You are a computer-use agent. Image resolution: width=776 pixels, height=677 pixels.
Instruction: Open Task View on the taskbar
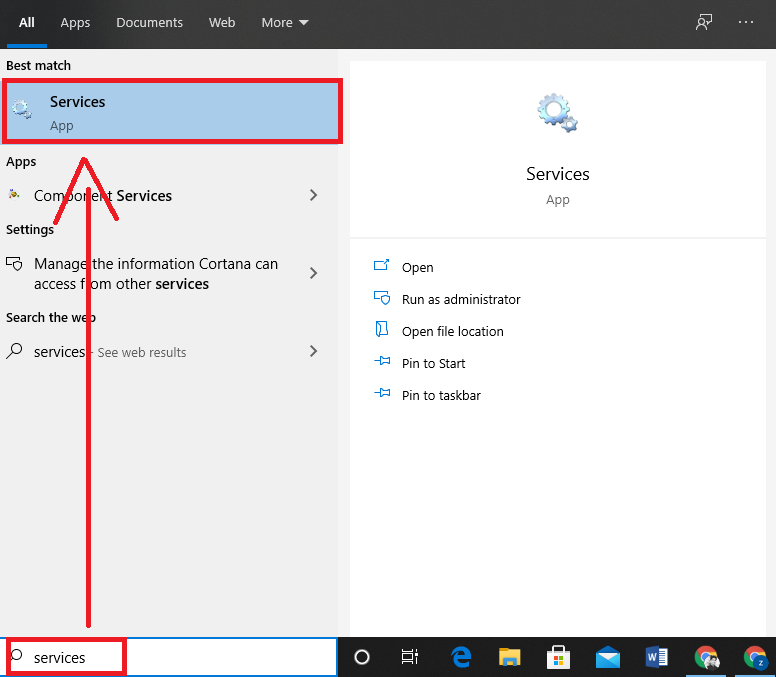point(410,657)
